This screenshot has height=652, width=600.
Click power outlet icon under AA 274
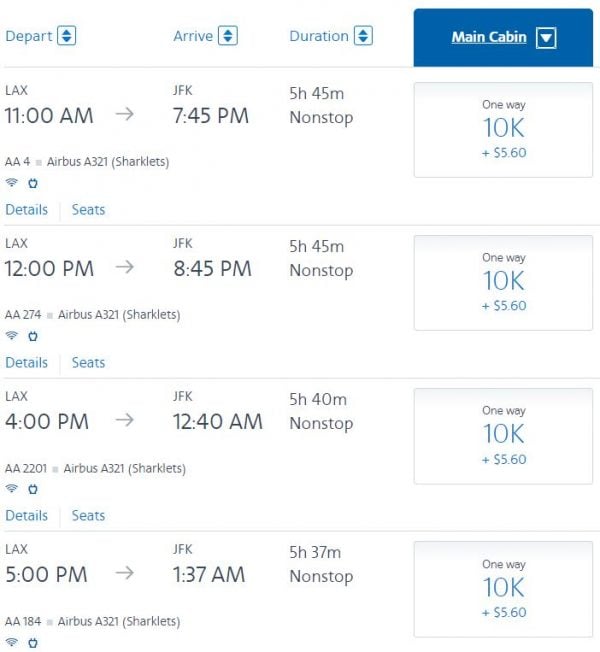pyautogui.click(x=32, y=336)
